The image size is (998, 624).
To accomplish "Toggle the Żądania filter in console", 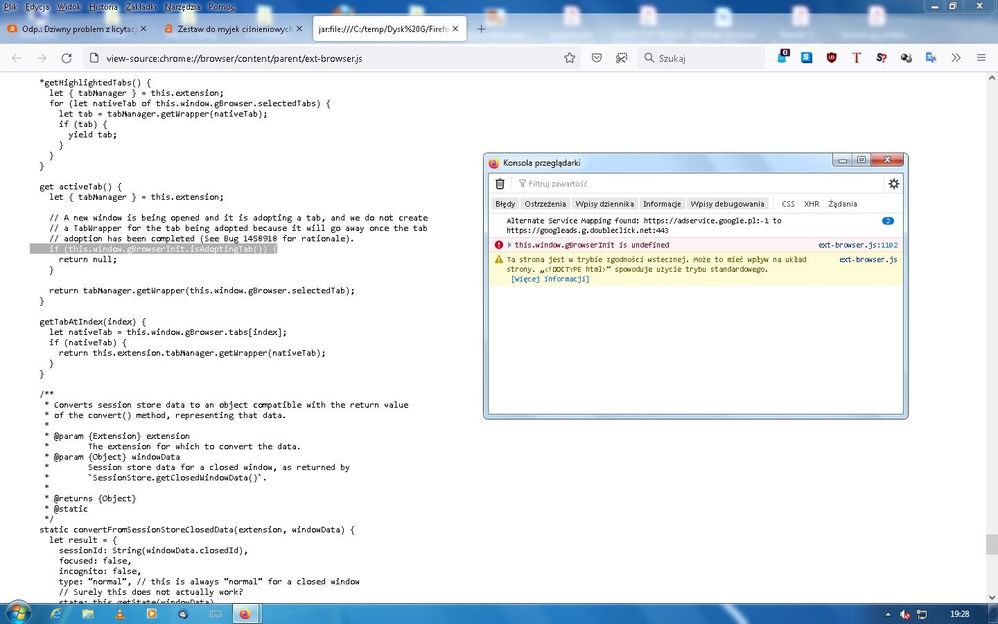I will click(x=843, y=204).
